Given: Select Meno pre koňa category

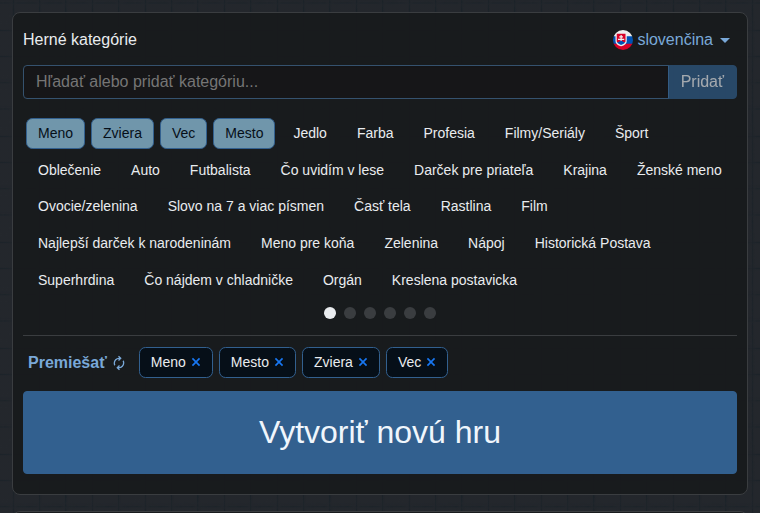Looking at the screenshot, I should click(308, 243).
